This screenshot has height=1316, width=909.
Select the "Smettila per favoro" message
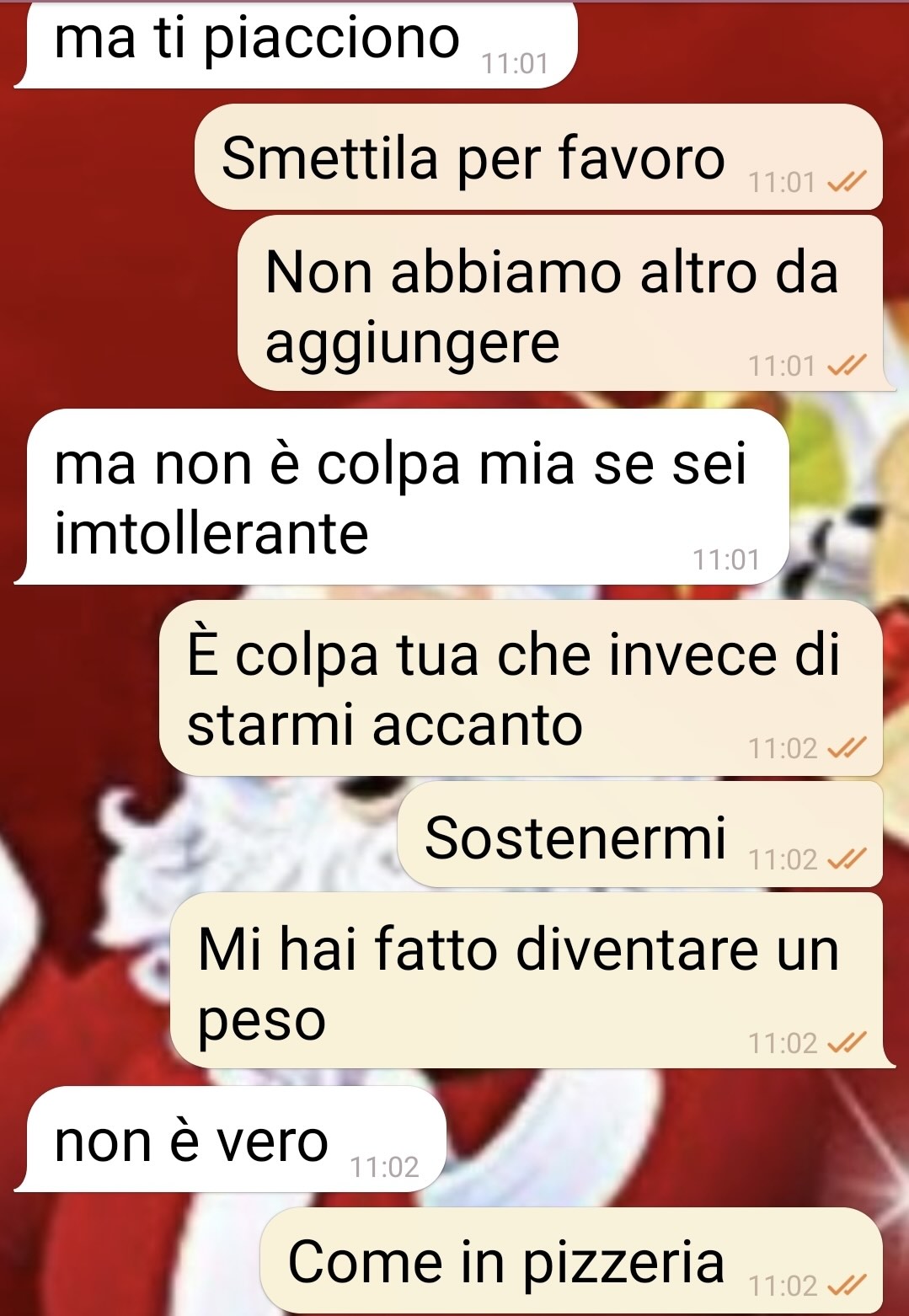click(539, 157)
